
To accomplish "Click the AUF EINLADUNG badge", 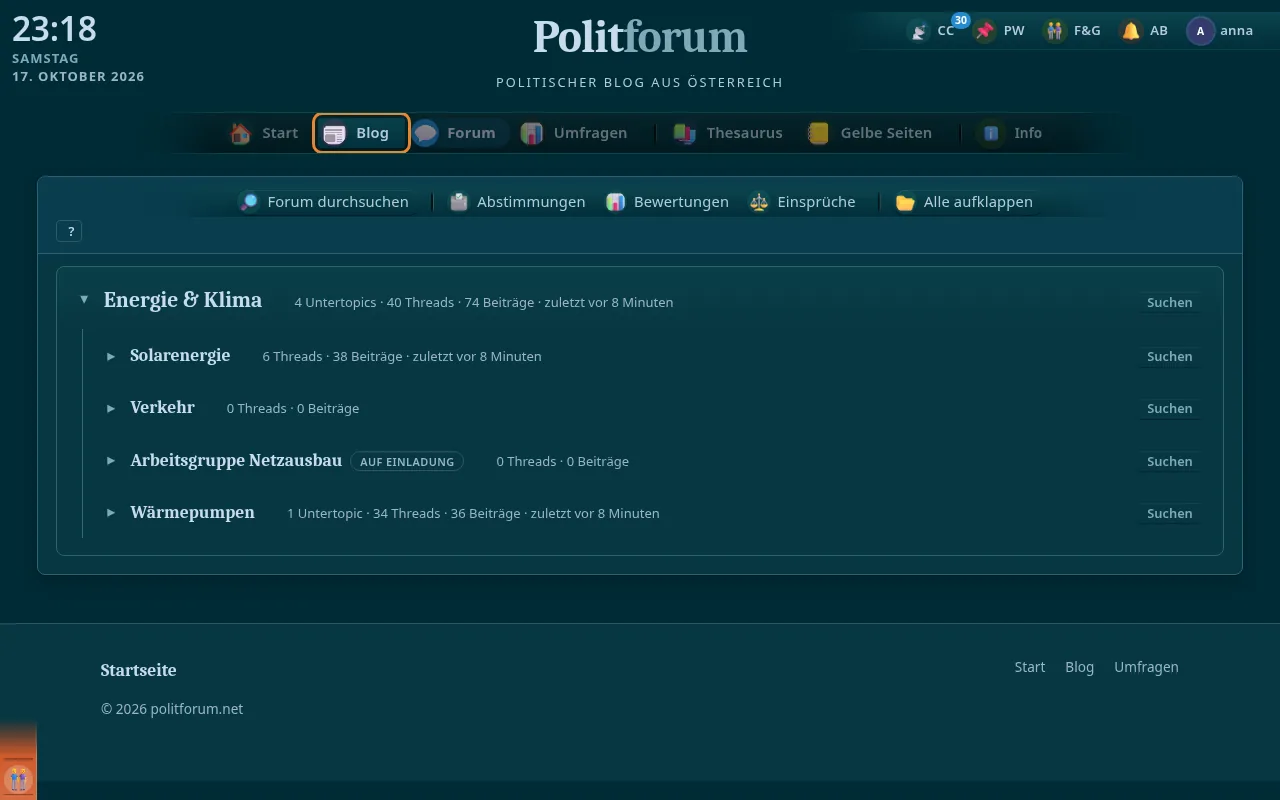I will 407,462.
